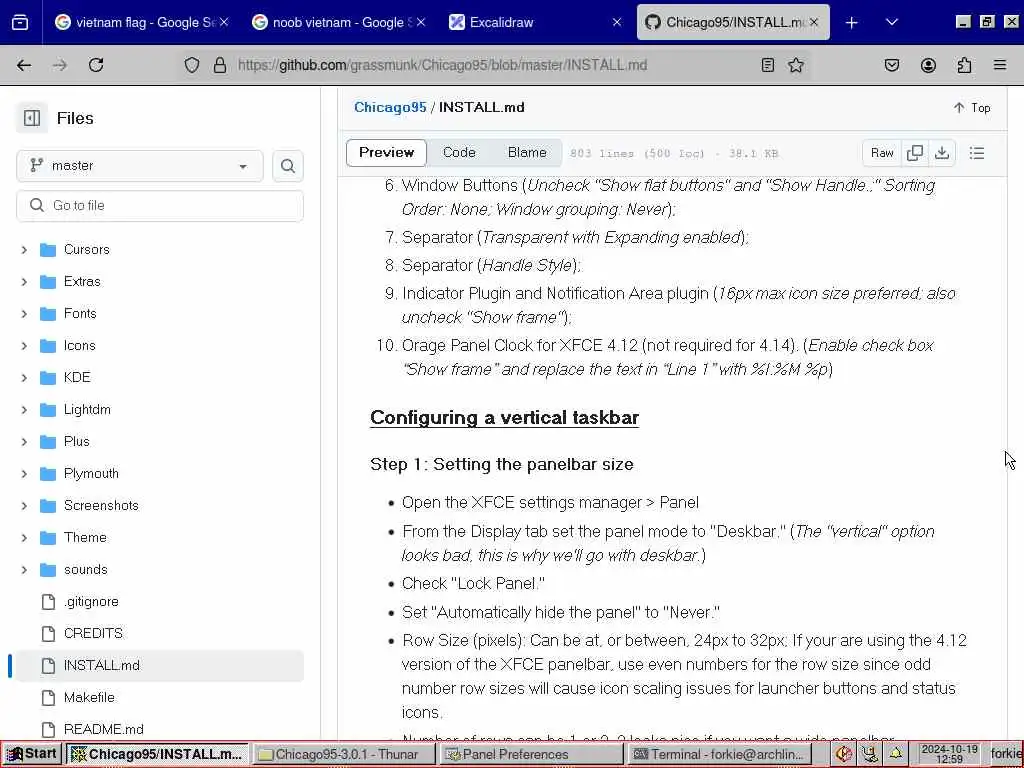Bookmark this page with star

pyautogui.click(x=795, y=65)
